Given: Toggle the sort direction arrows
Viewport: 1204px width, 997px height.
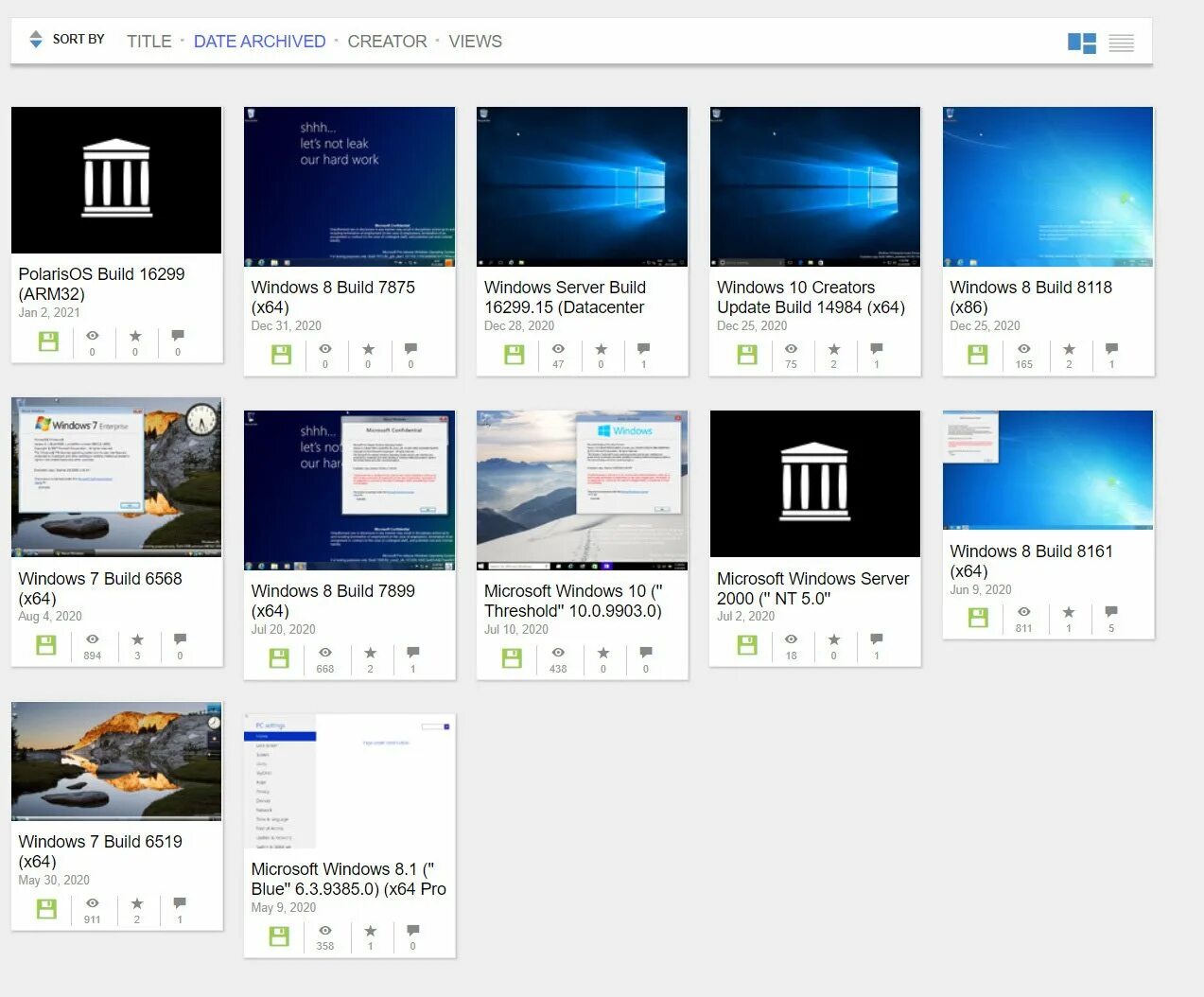Looking at the screenshot, I should point(35,39).
